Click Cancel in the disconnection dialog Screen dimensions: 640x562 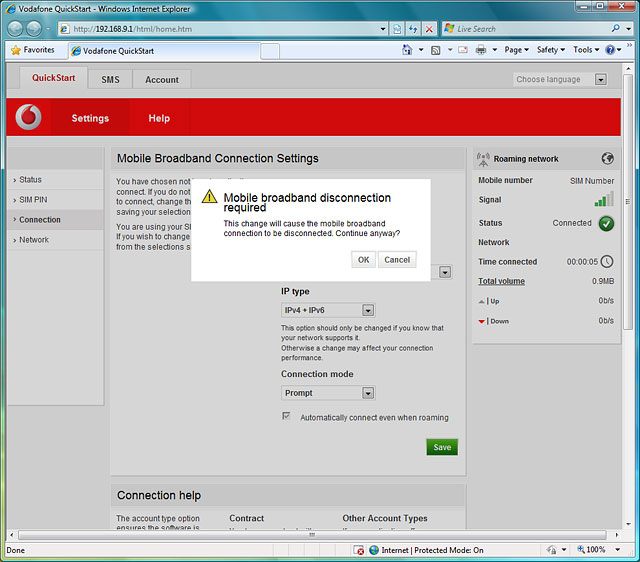[x=397, y=260]
